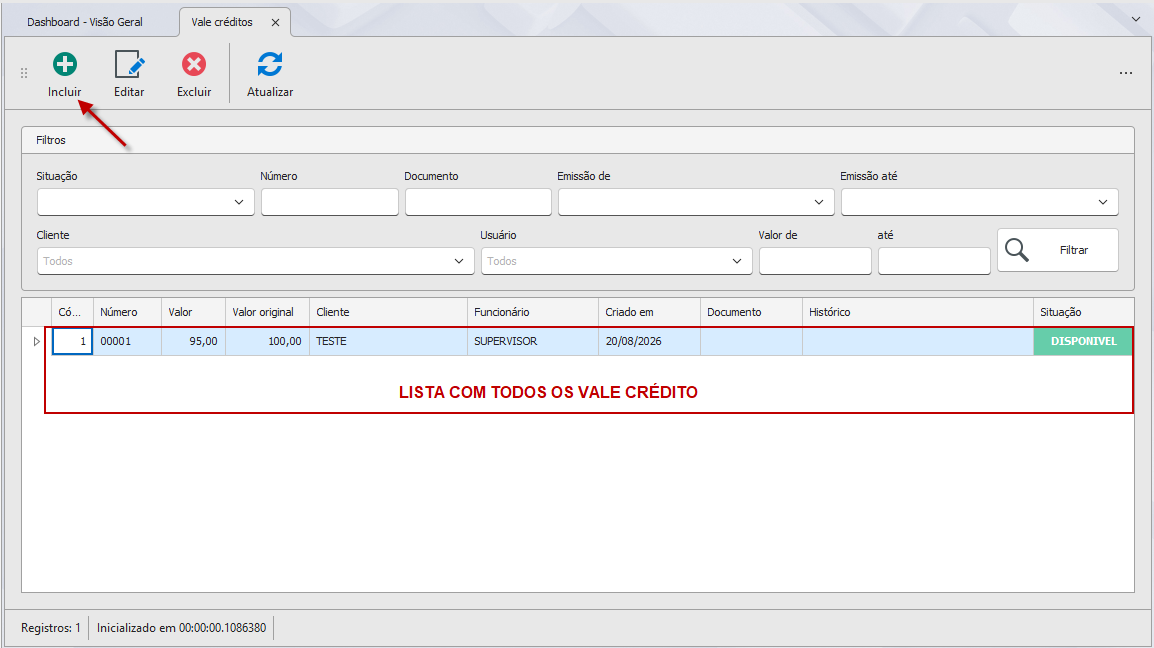Click the red Excluir delete icon
Image resolution: width=1154 pixels, height=648 pixels.
click(194, 65)
